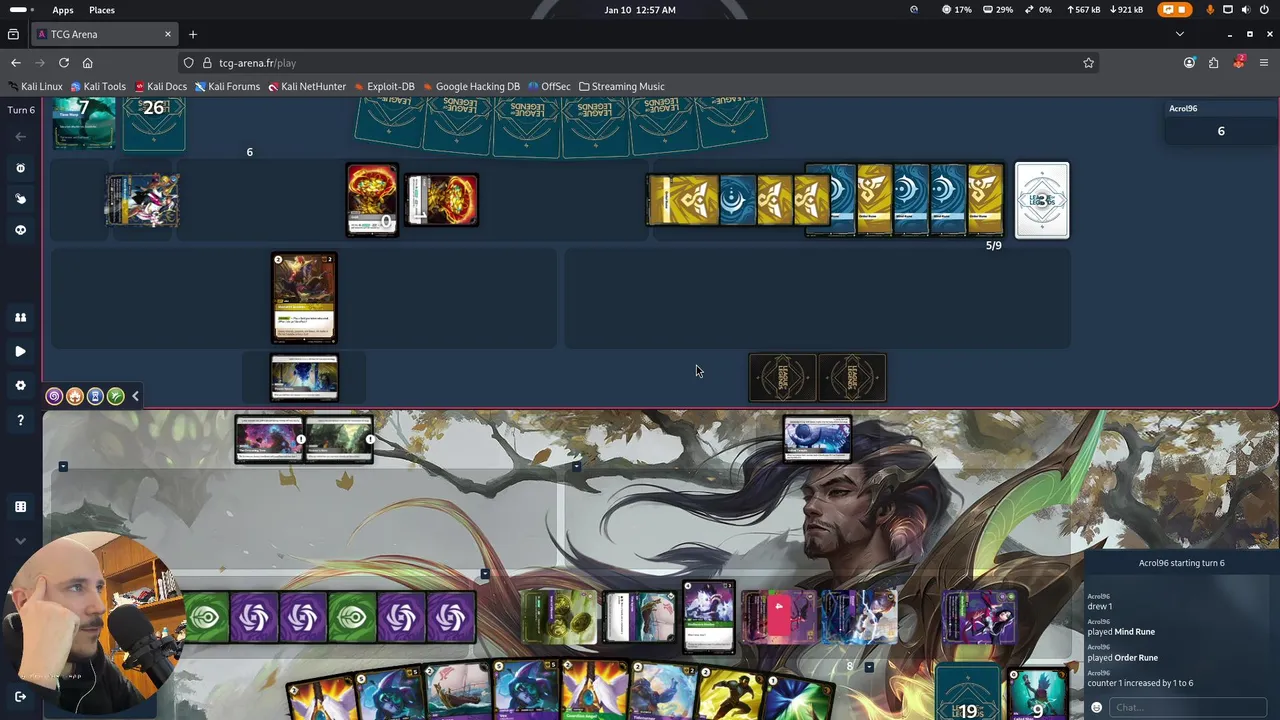Image resolution: width=1280 pixels, height=720 pixels.
Task: Click the pink card with a white bomb marker
Action: point(779,616)
